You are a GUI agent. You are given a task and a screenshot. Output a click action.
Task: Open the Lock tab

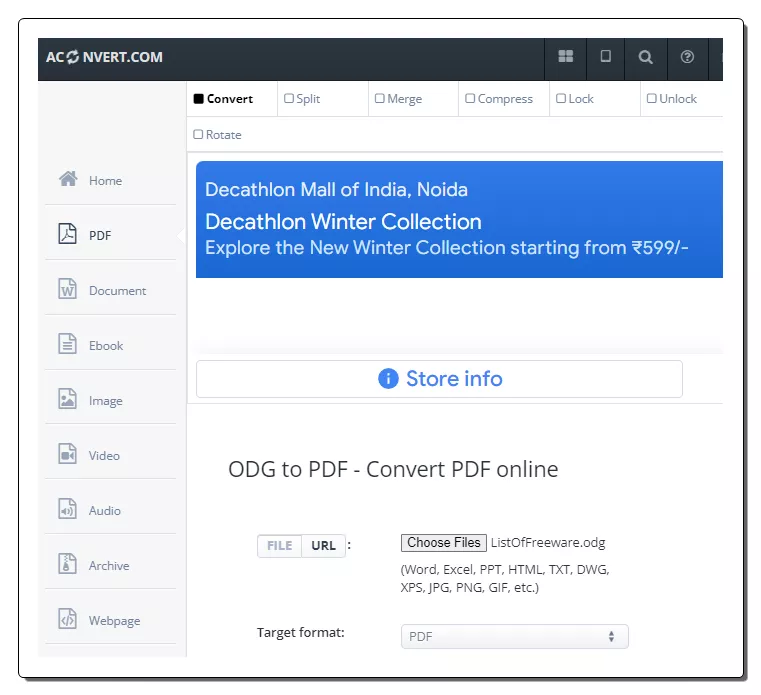point(575,99)
